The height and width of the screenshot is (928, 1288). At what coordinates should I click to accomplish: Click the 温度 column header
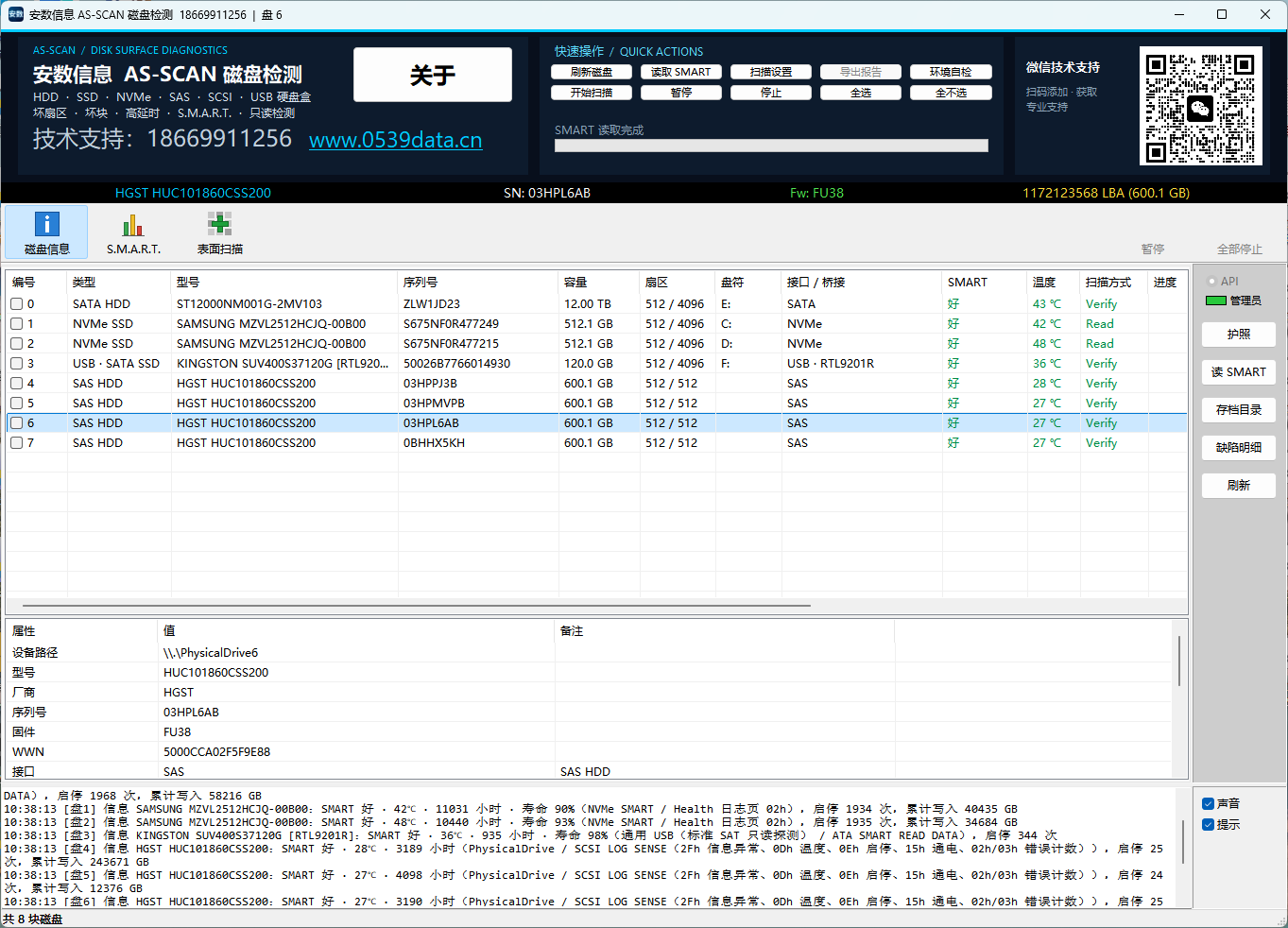(x=1054, y=283)
